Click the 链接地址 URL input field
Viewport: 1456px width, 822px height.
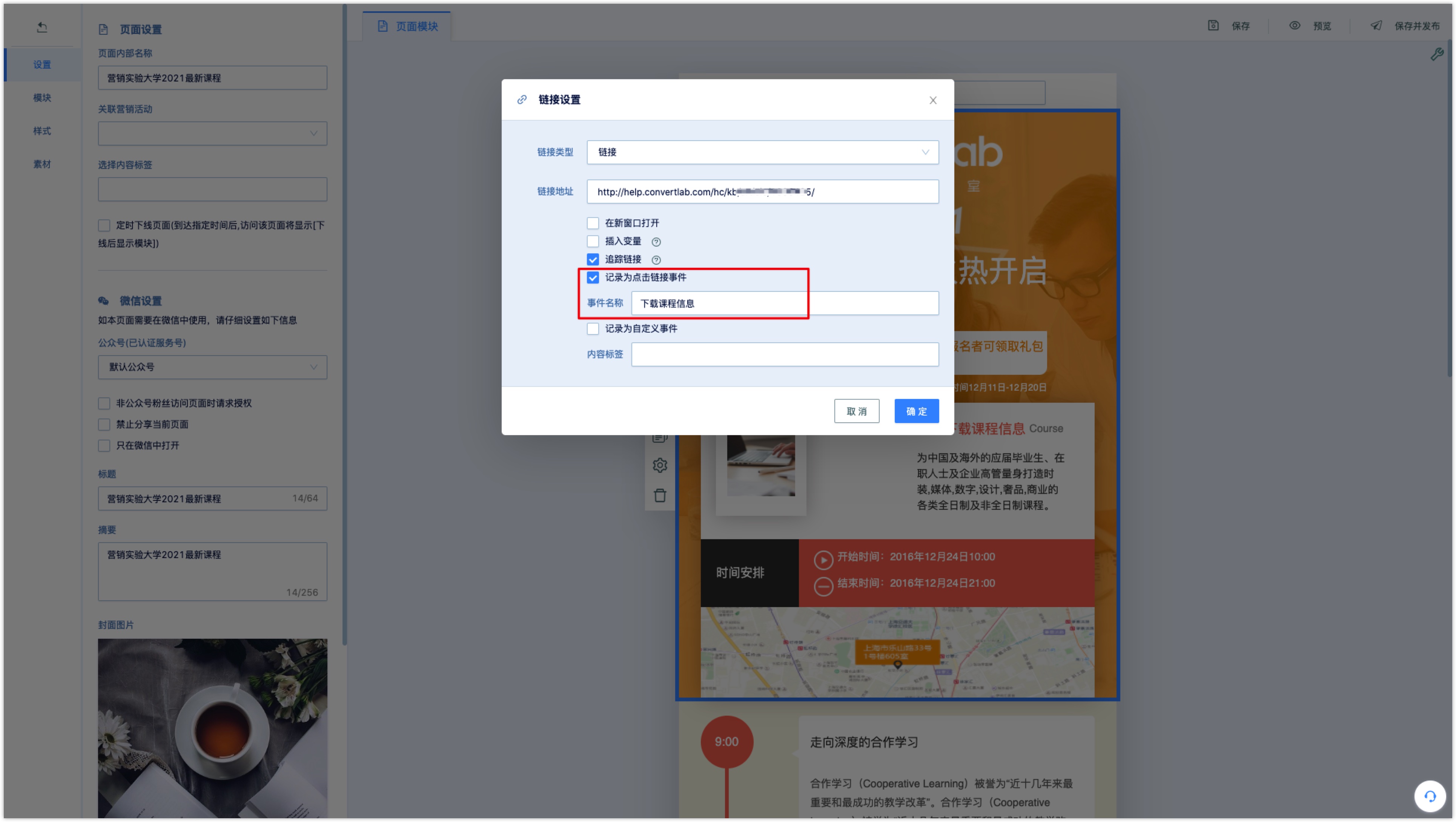(762, 192)
